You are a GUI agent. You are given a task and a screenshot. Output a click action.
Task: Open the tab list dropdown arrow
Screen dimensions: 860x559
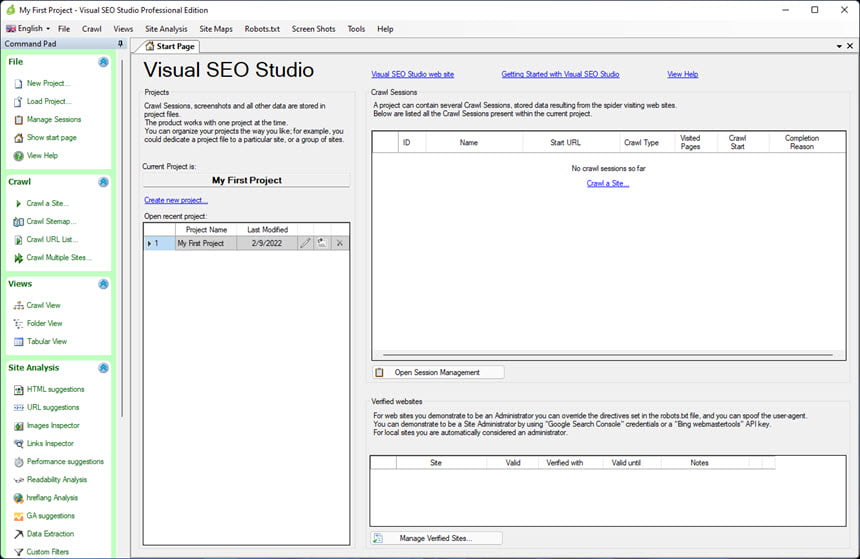839,46
